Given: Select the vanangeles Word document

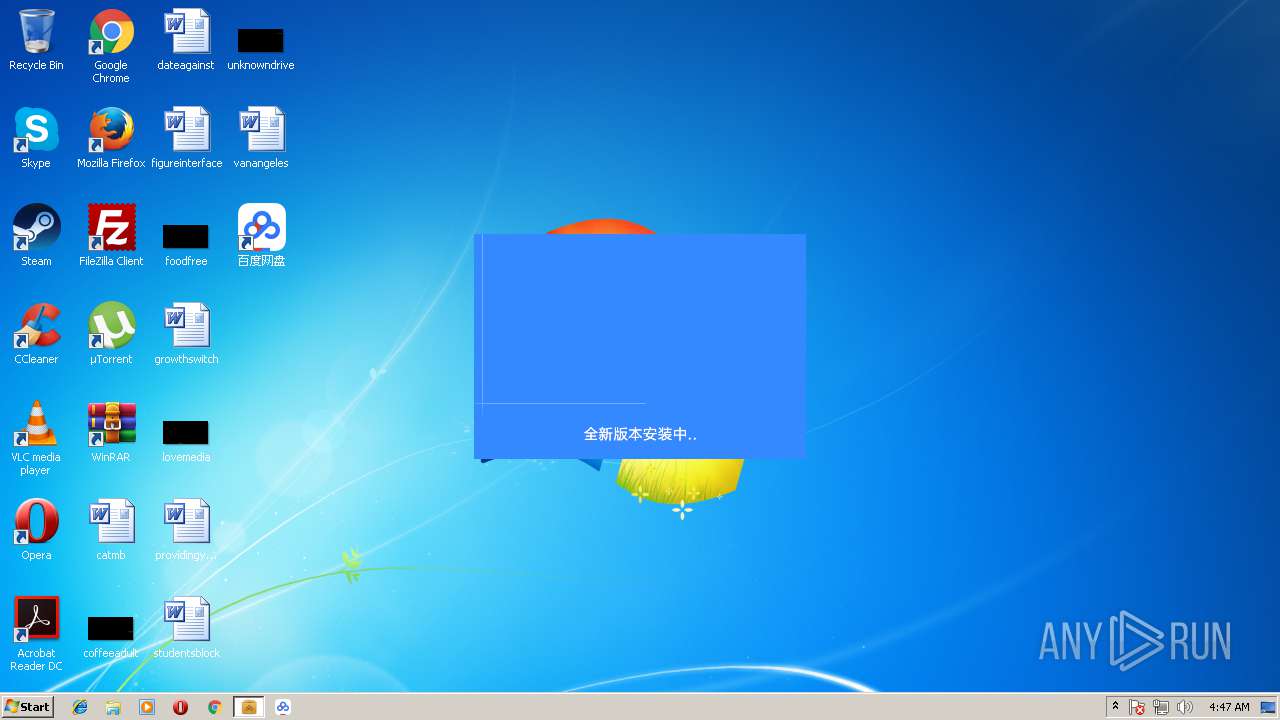Looking at the screenshot, I should coord(261,138).
